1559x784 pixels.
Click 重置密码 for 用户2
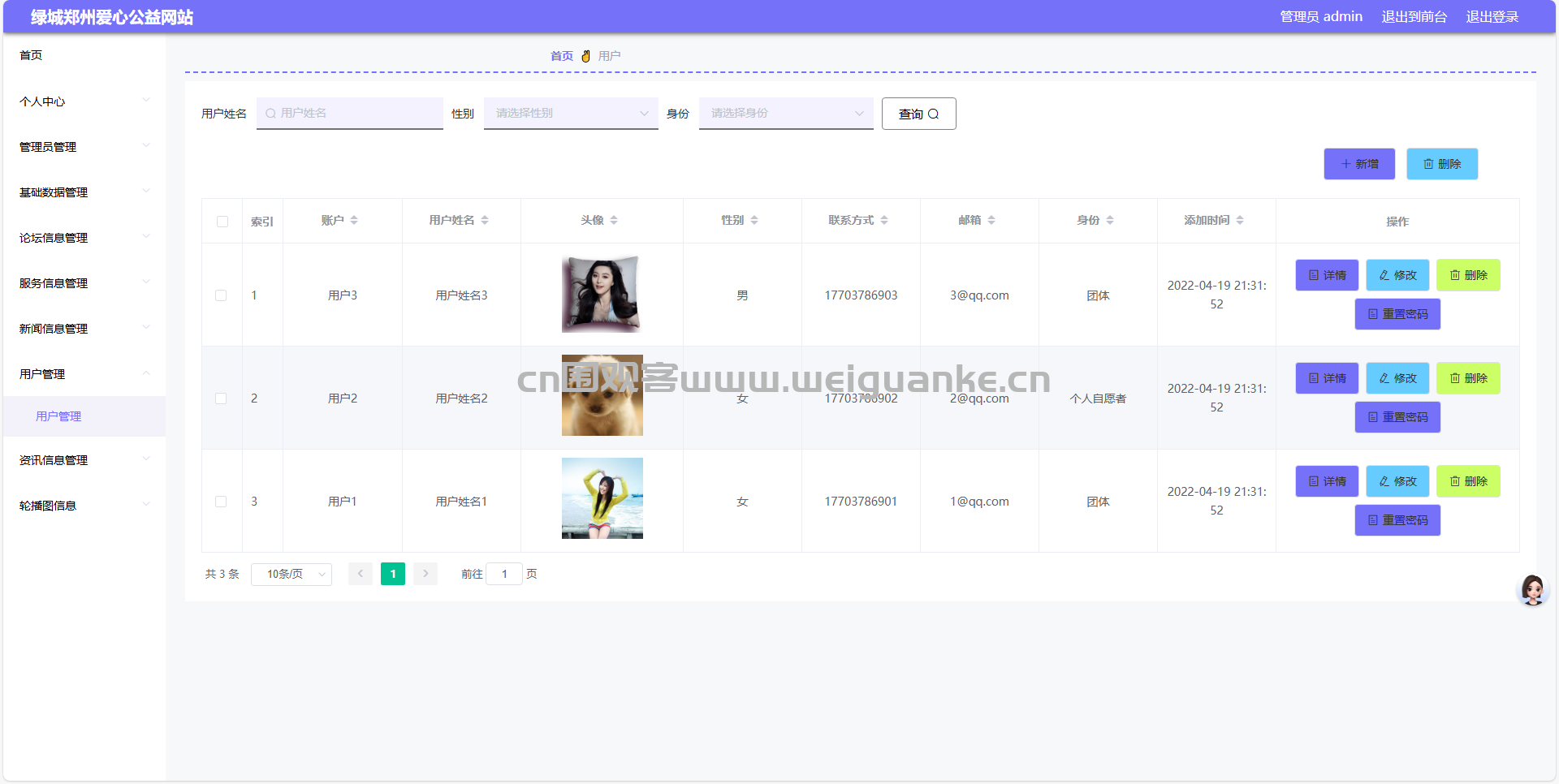(x=1397, y=417)
